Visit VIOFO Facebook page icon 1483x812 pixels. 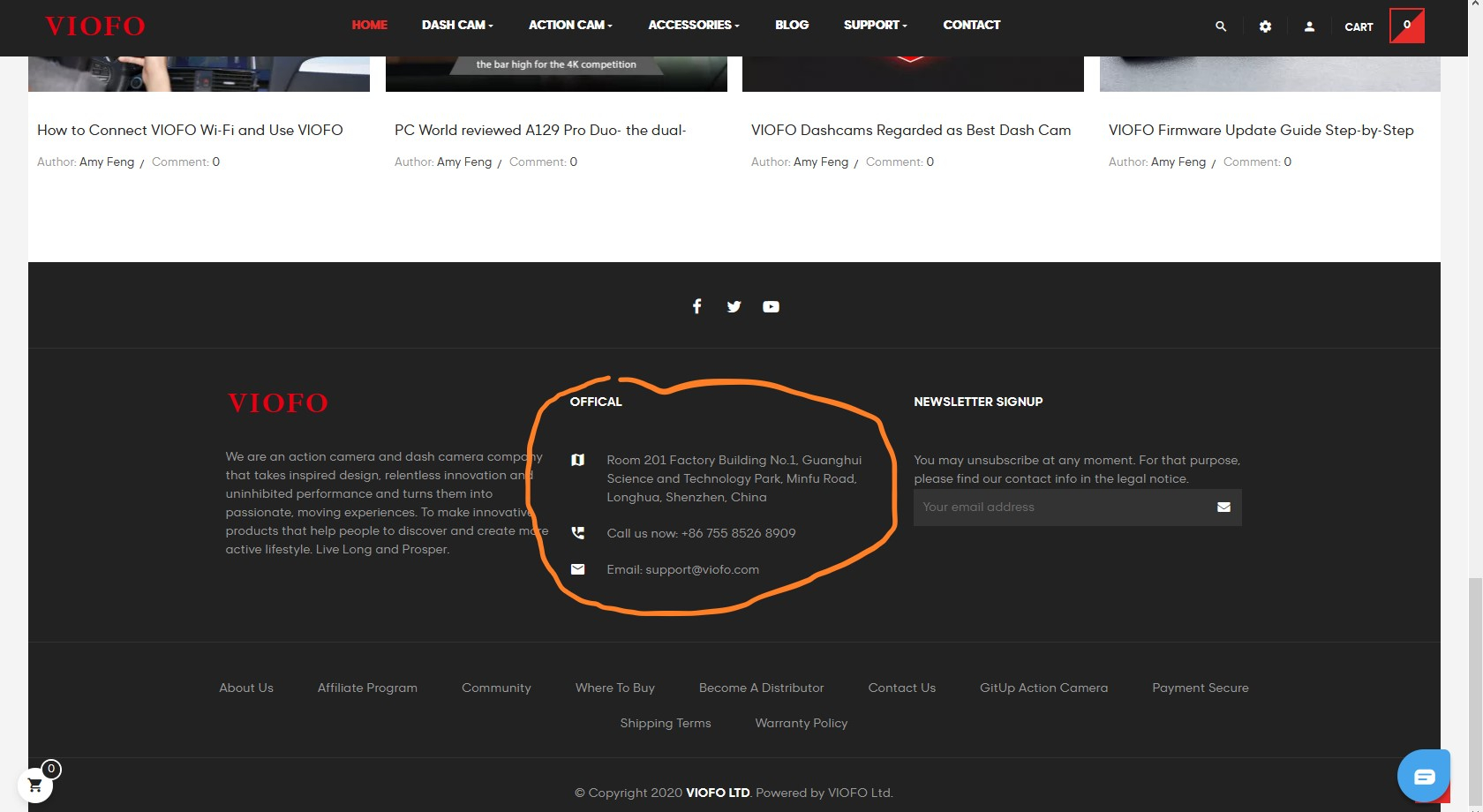click(696, 306)
